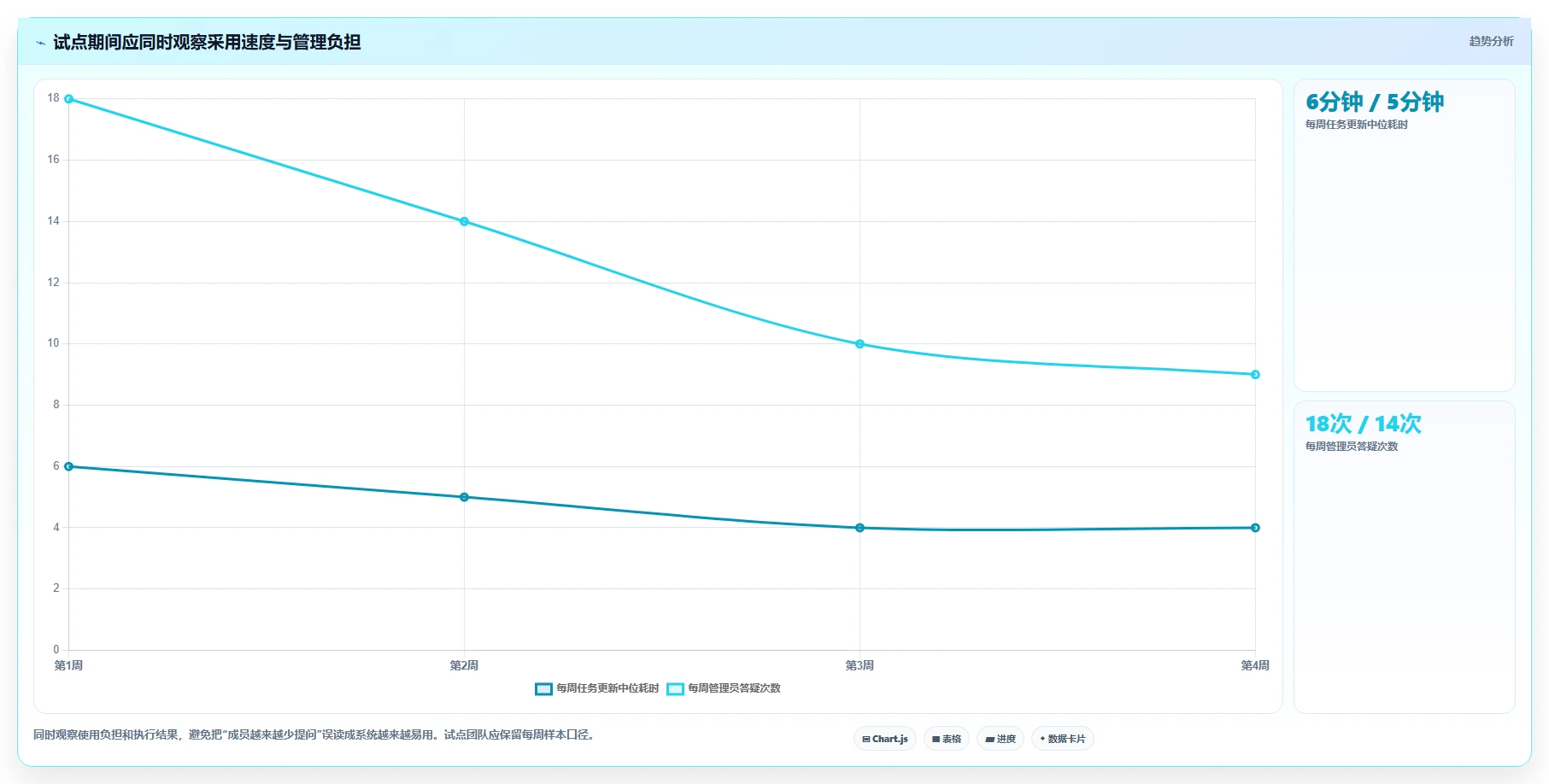The height and width of the screenshot is (784, 1549).
Task: Open the 趋势分析 label in the header
Action: [1491, 41]
